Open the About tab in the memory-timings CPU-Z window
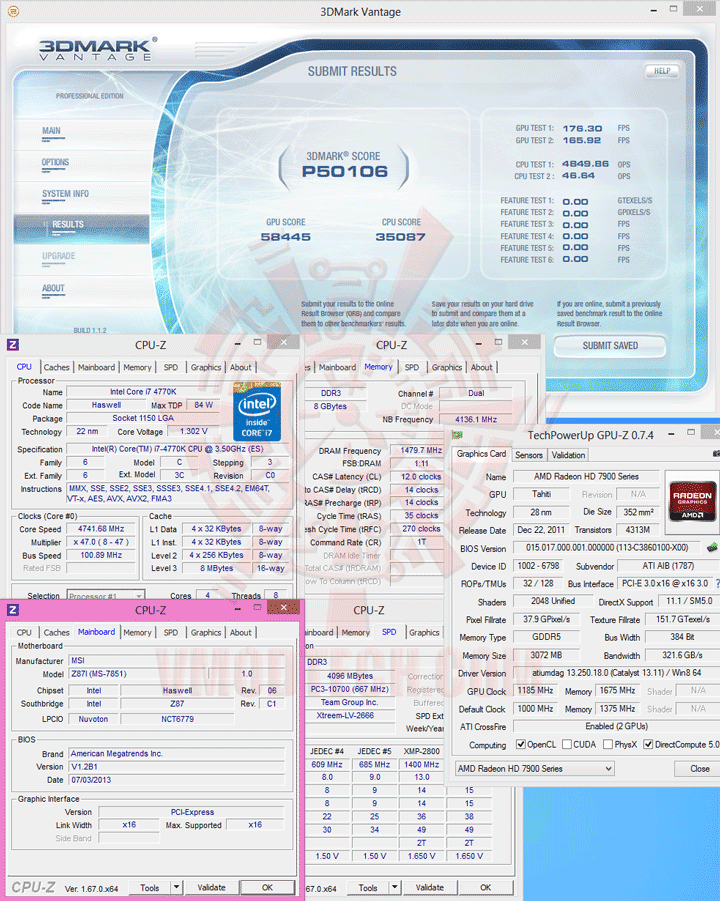This screenshot has height=901, width=720. 482,367
